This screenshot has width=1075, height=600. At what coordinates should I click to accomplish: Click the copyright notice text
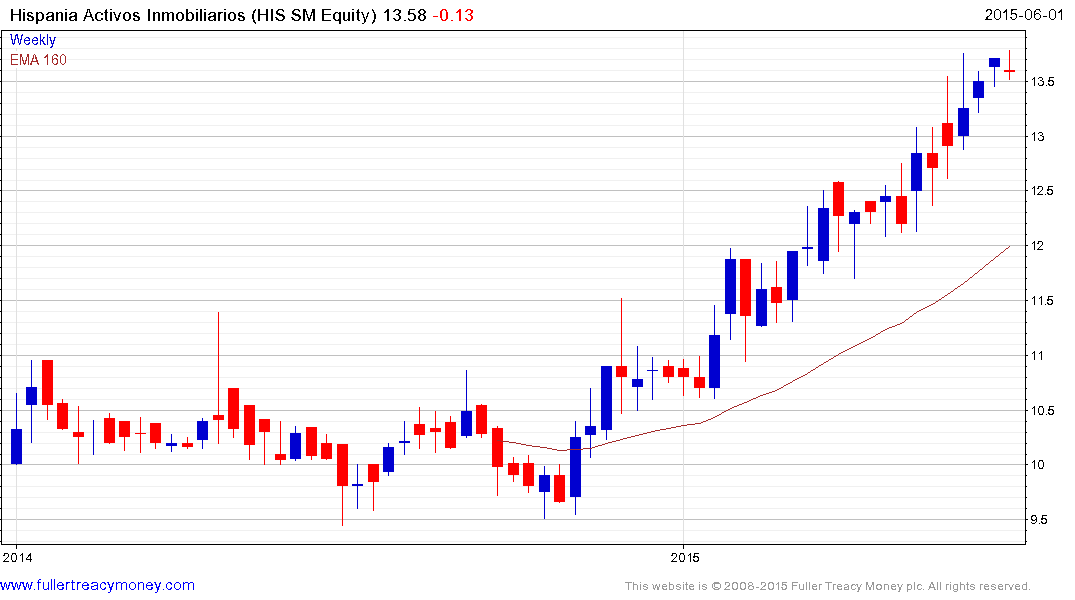point(828,586)
